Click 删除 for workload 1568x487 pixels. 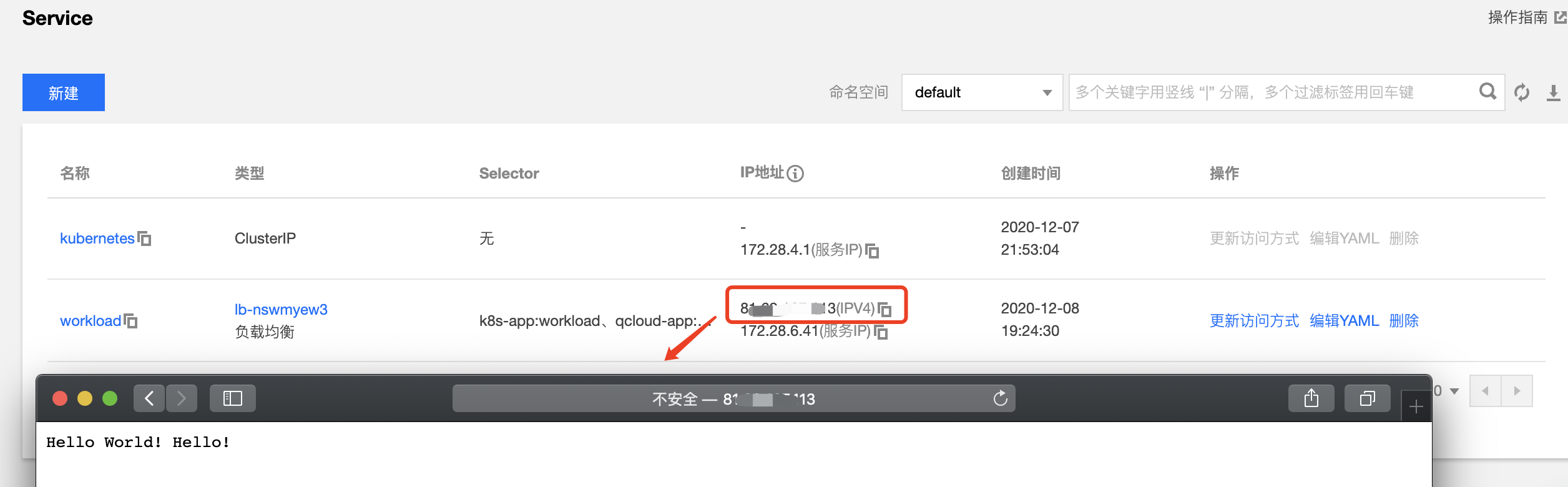point(1404,321)
